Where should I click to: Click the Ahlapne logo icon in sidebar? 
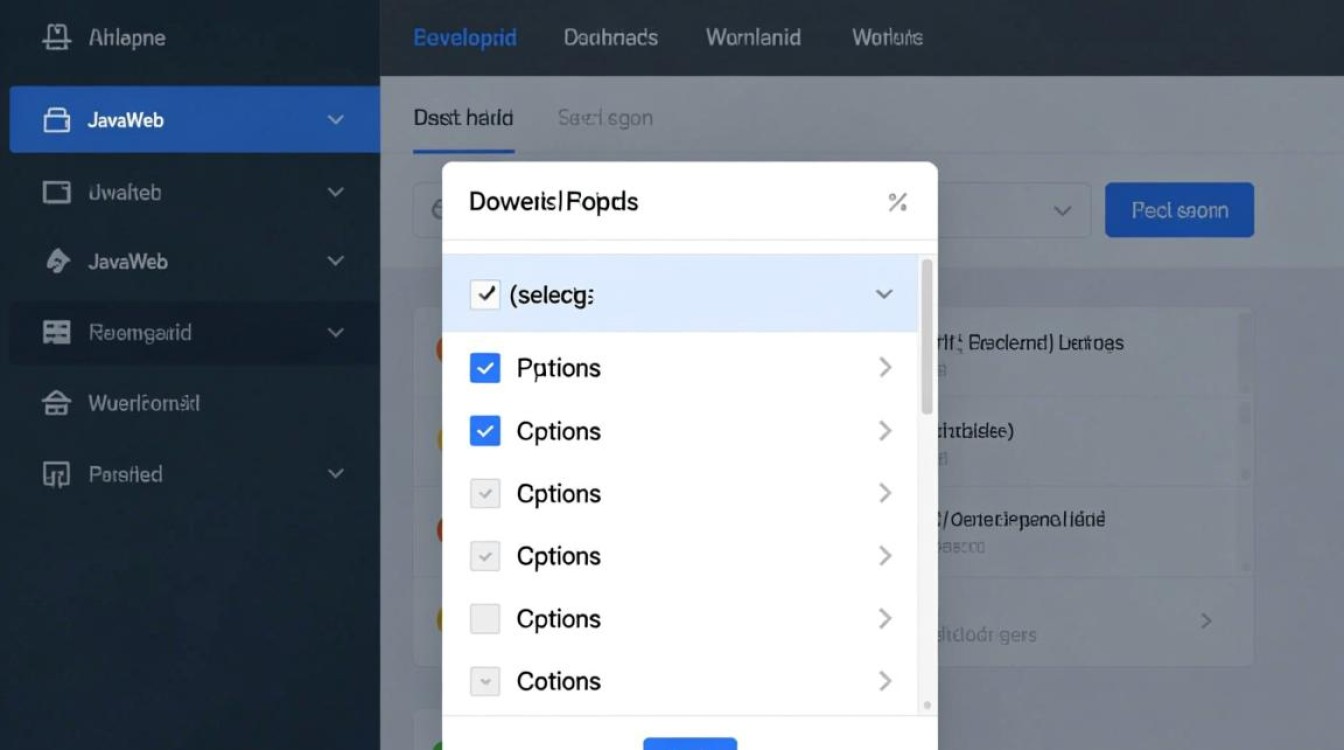(x=57, y=38)
